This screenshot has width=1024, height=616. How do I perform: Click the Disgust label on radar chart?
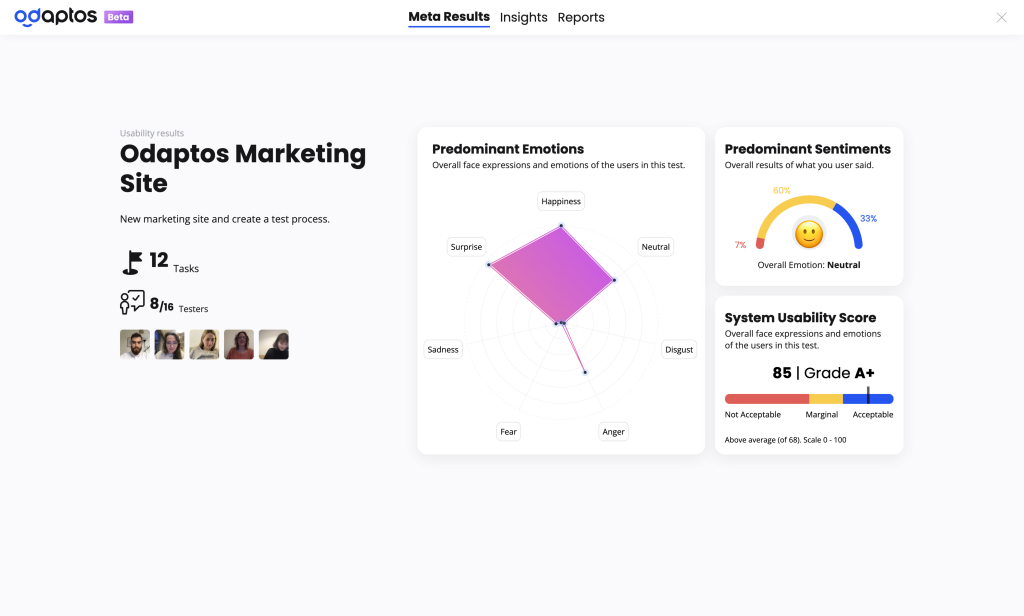click(679, 350)
